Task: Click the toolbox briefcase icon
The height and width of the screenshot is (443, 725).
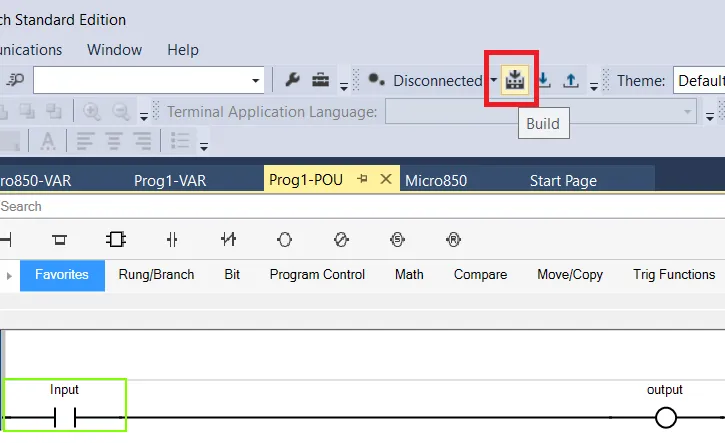Action: tap(320, 80)
